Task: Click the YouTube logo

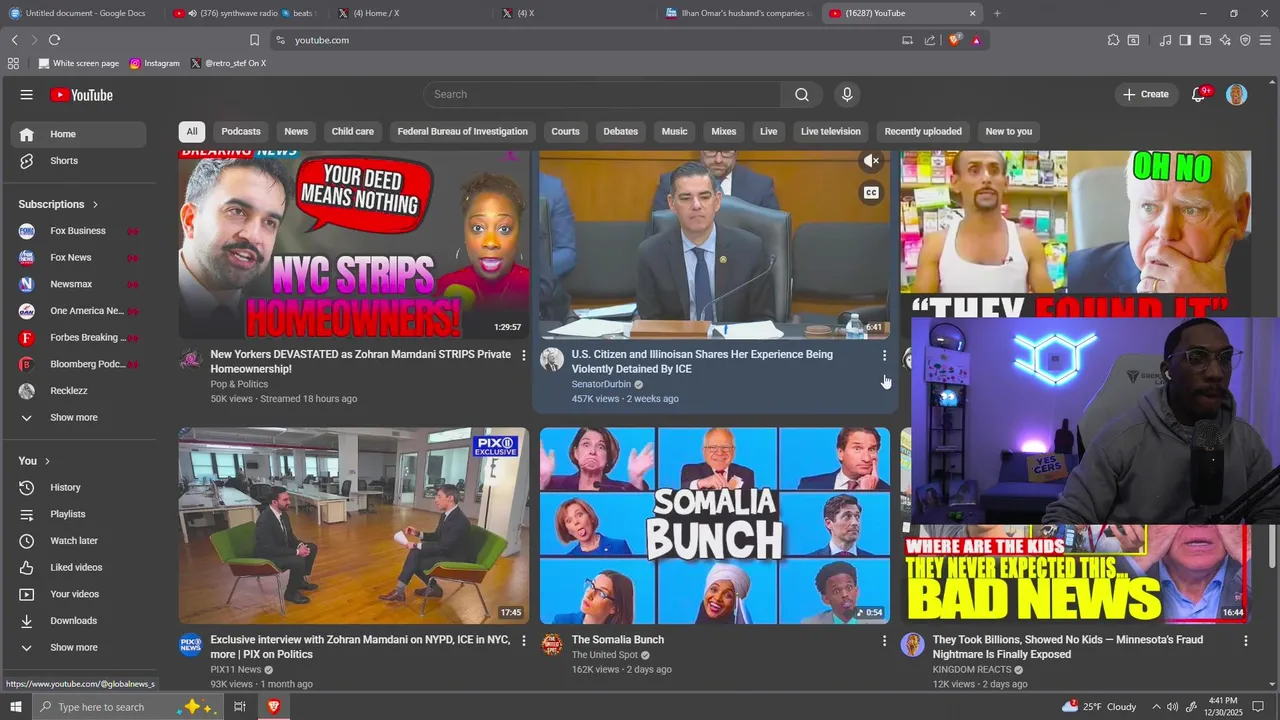Action: point(82,95)
